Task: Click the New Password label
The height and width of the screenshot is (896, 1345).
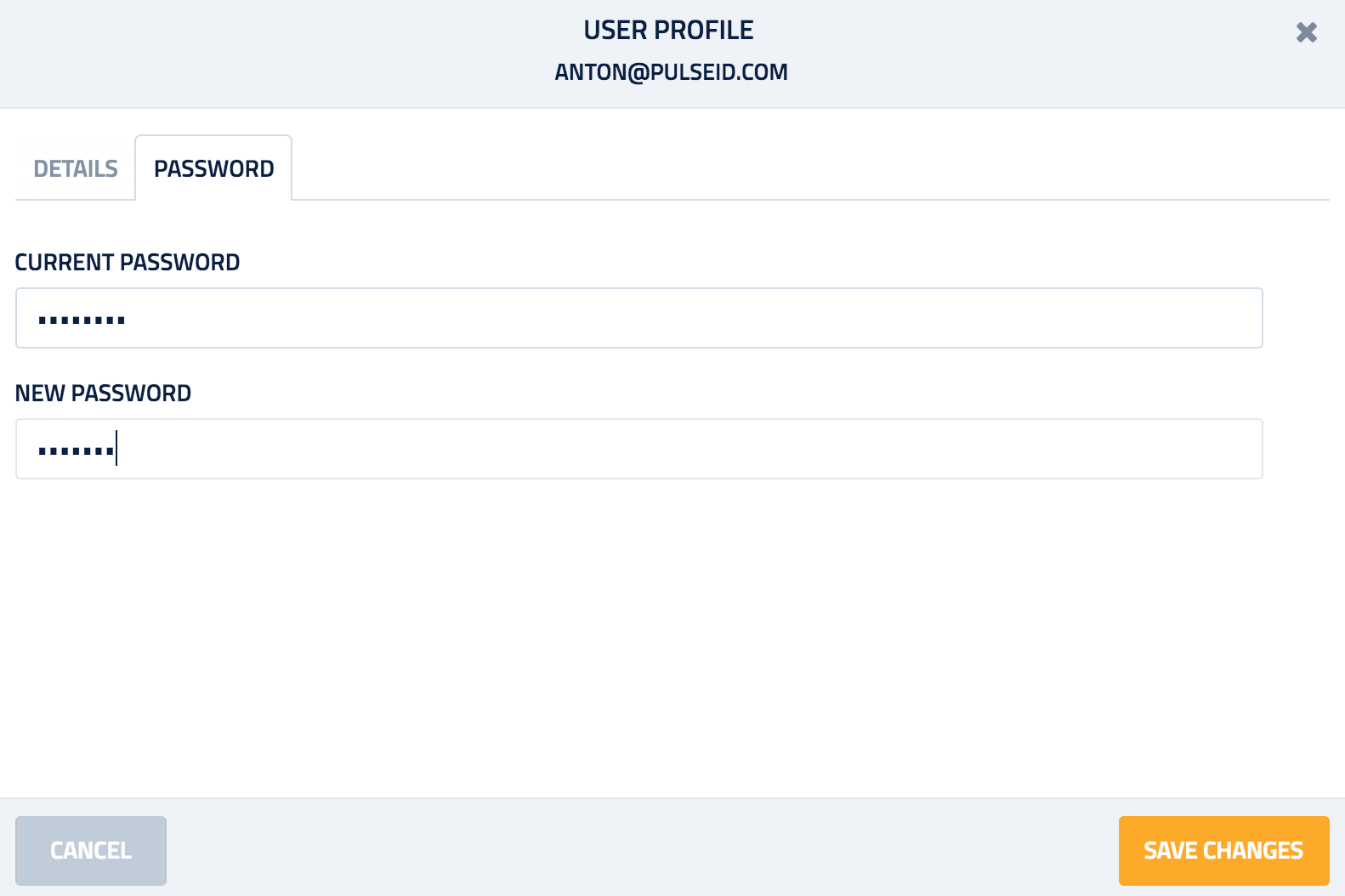Action: [103, 393]
